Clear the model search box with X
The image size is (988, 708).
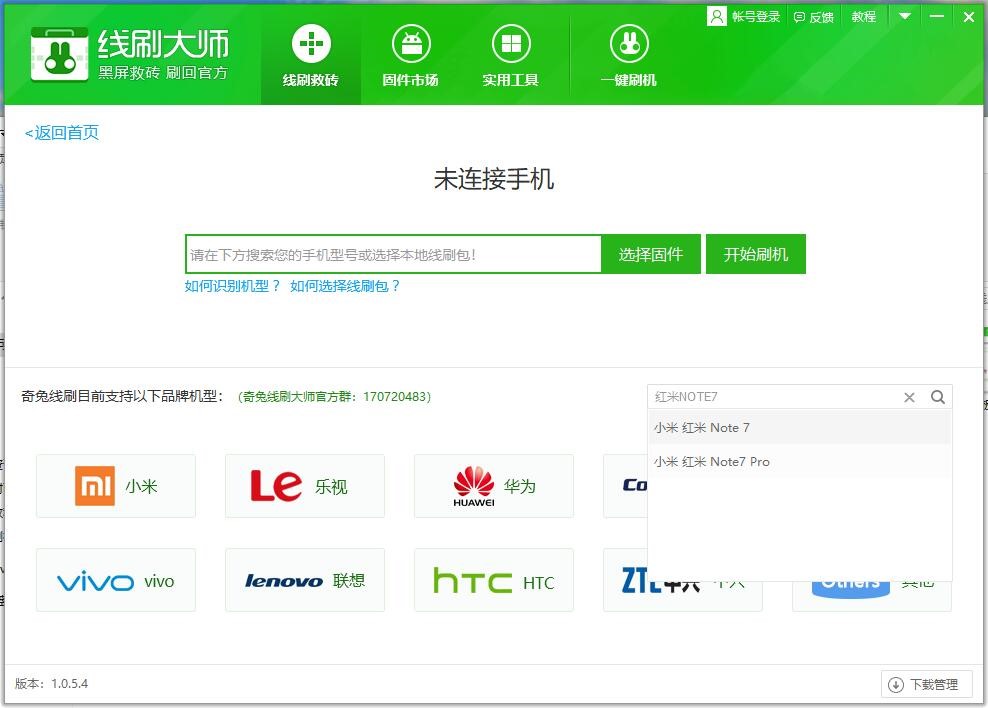[x=909, y=397]
